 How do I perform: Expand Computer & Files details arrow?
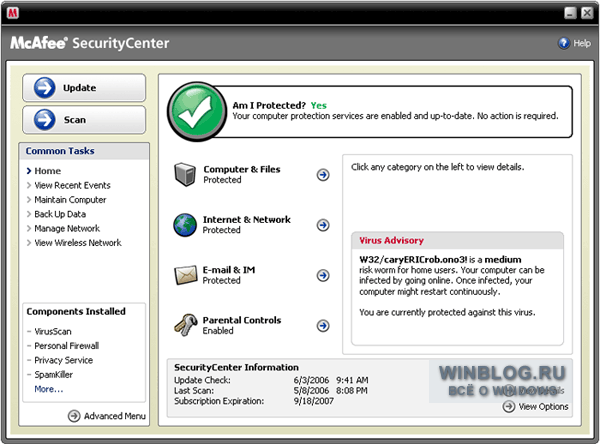pos(323,175)
